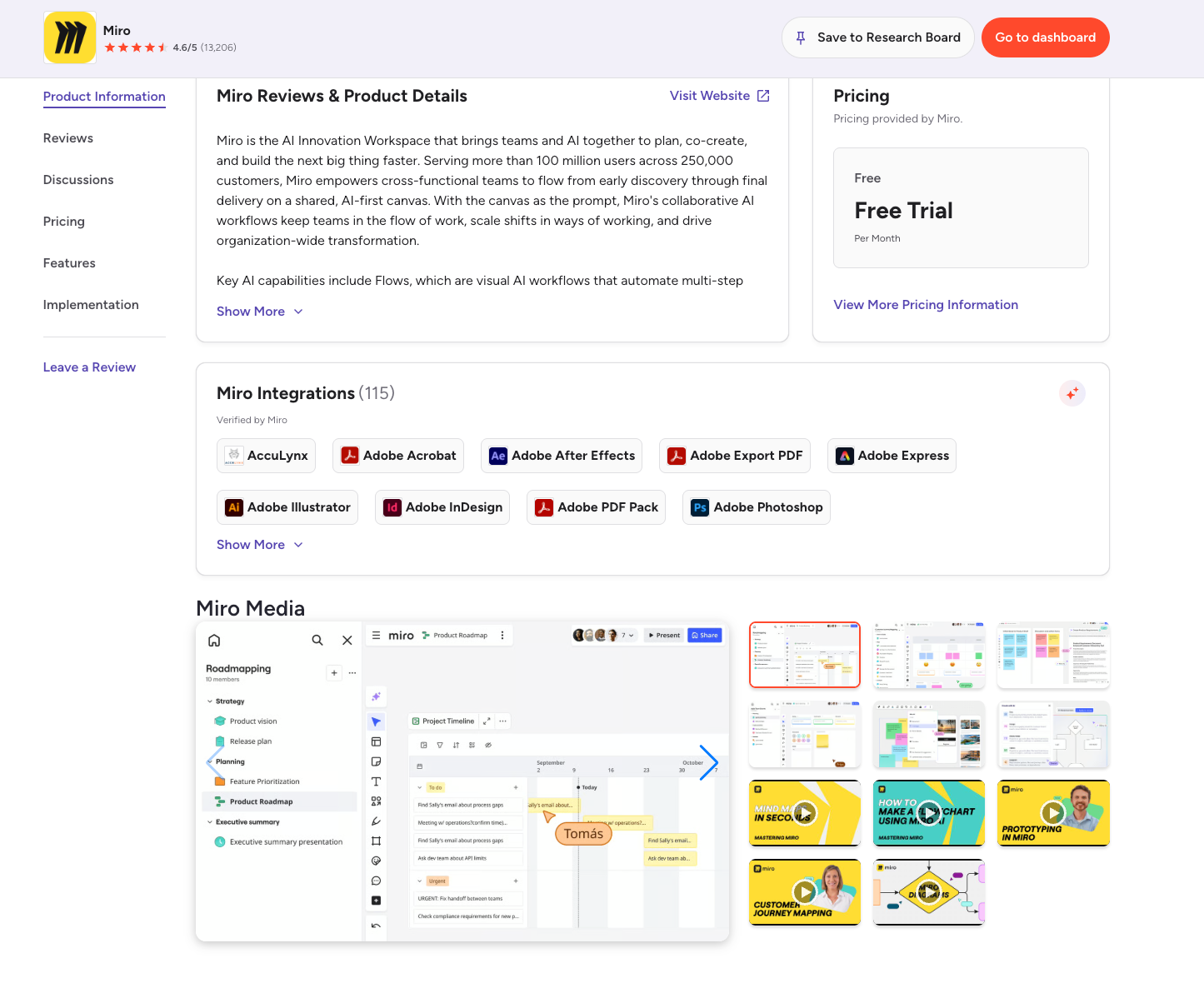Click the AccuLynx integration logo
1204x998 pixels.
234,456
